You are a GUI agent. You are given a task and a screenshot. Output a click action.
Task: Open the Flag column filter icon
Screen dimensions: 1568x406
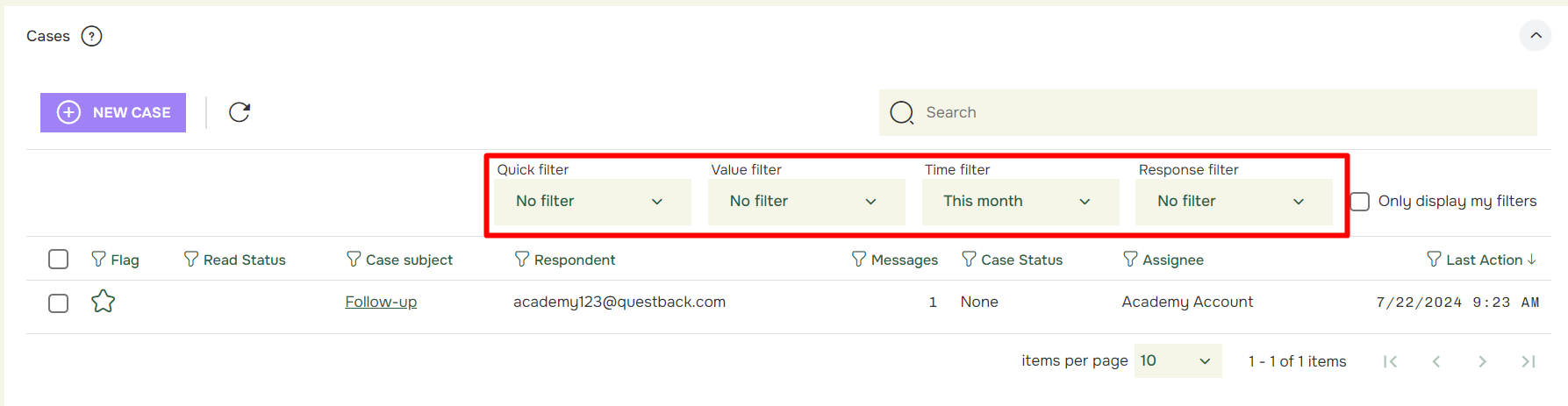(98, 259)
